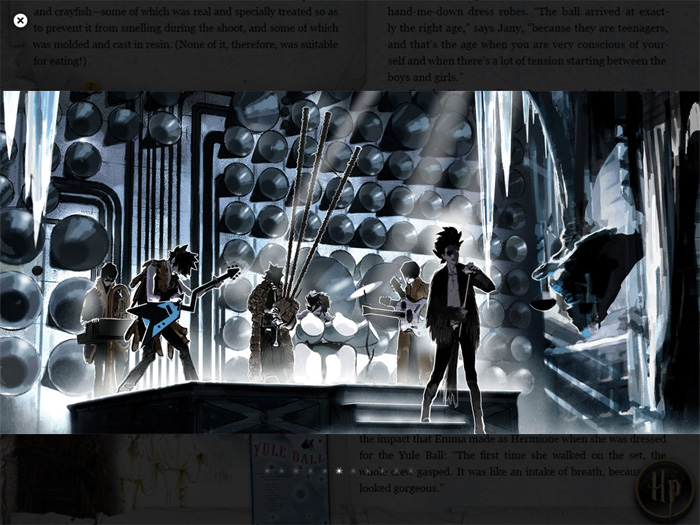Jump to first star in gallery pagination
The image size is (700, 525).
[x=267, y=471]
